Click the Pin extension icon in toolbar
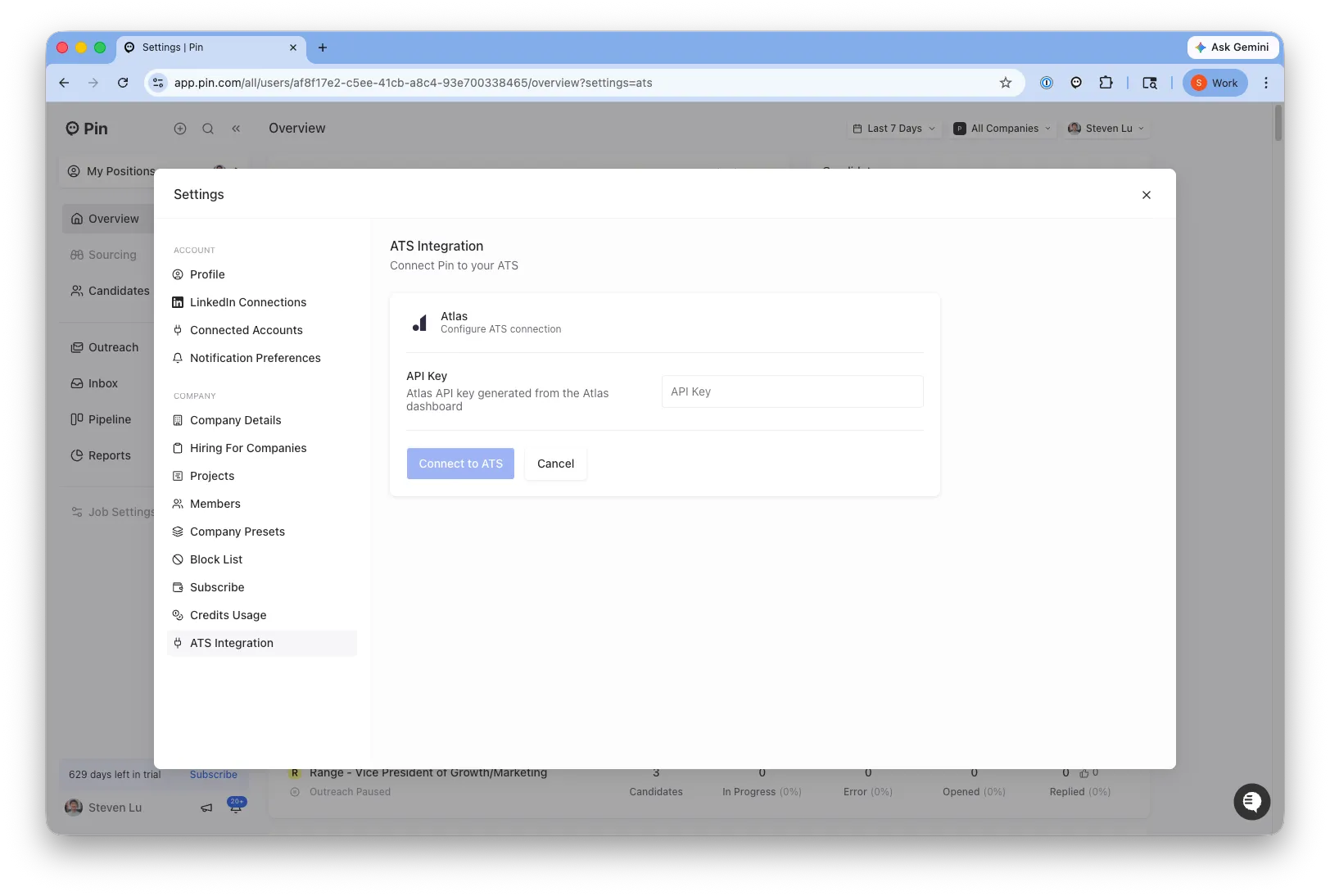This screenshot has width=1330, height=896. (1076, 83)
